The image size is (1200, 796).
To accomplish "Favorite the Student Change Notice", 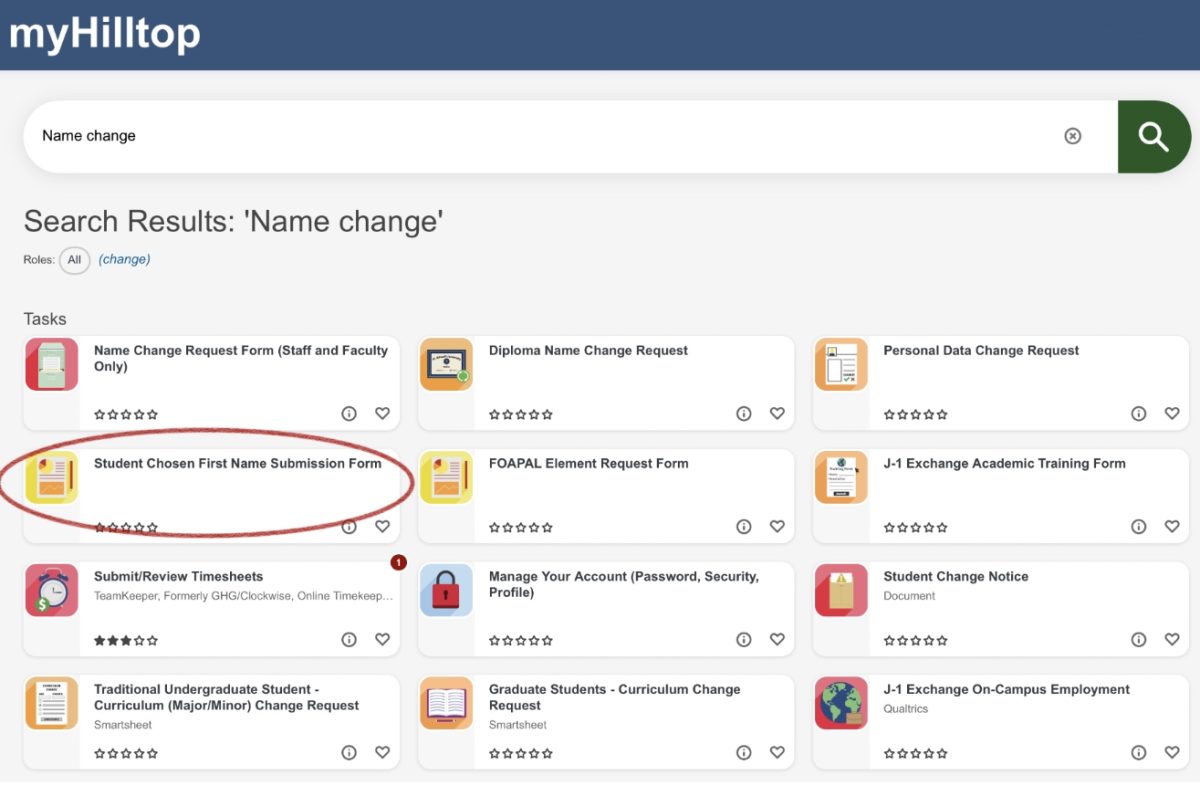I will click(1172, 639).
